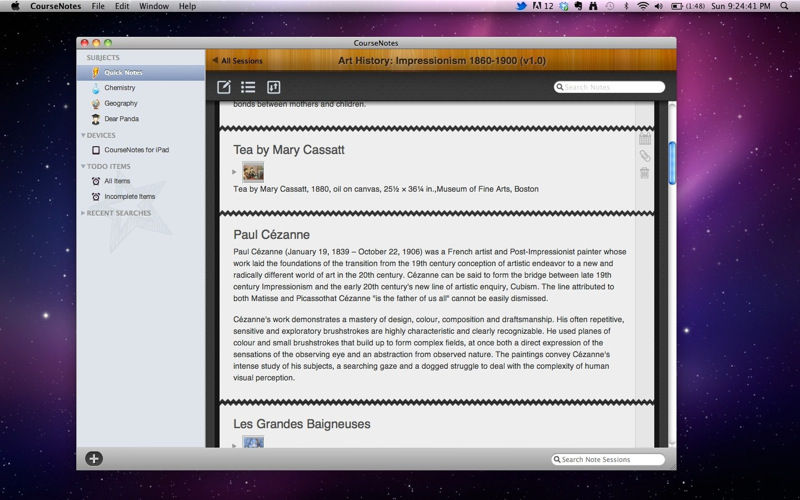The height and width of the screenshot is (500, 800).
Task: Delete the Tea note with the trash icon
Action: tap(645, 173)
